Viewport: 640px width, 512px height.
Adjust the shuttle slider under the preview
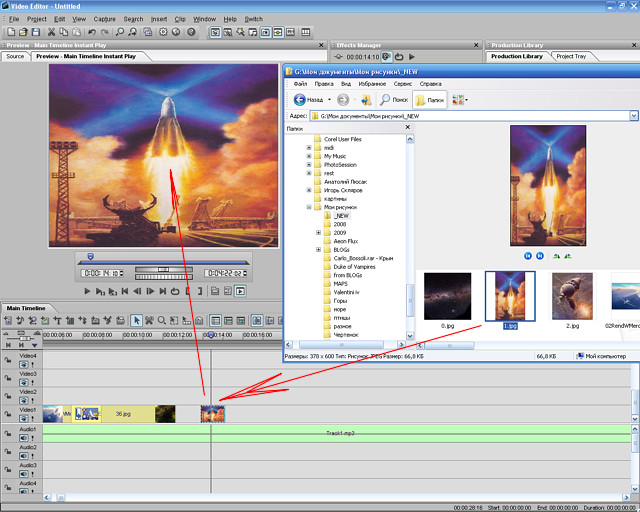(164, 269)
